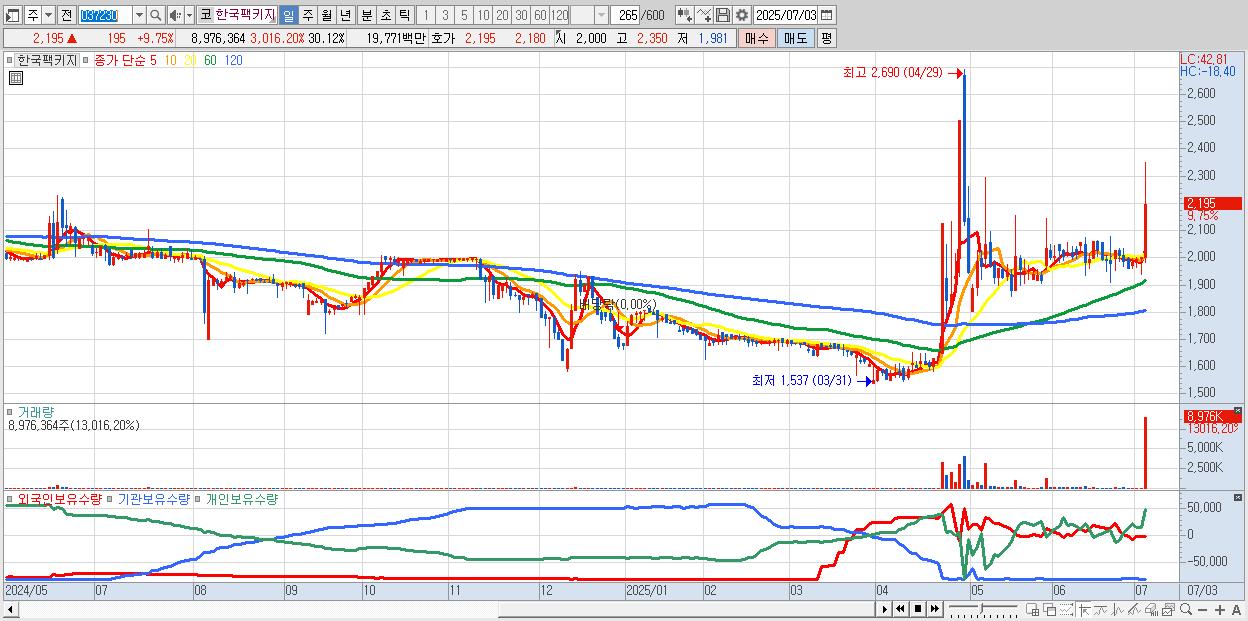Click the rewind playback button
This screenshot has height=621, width=1248.
[x=900, y=609]
